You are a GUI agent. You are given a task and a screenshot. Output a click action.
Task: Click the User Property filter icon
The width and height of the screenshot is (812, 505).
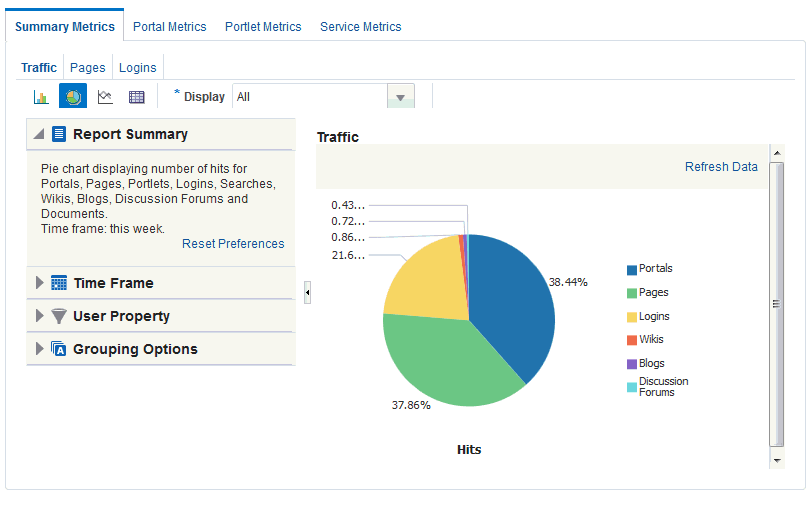click(59, 316)
